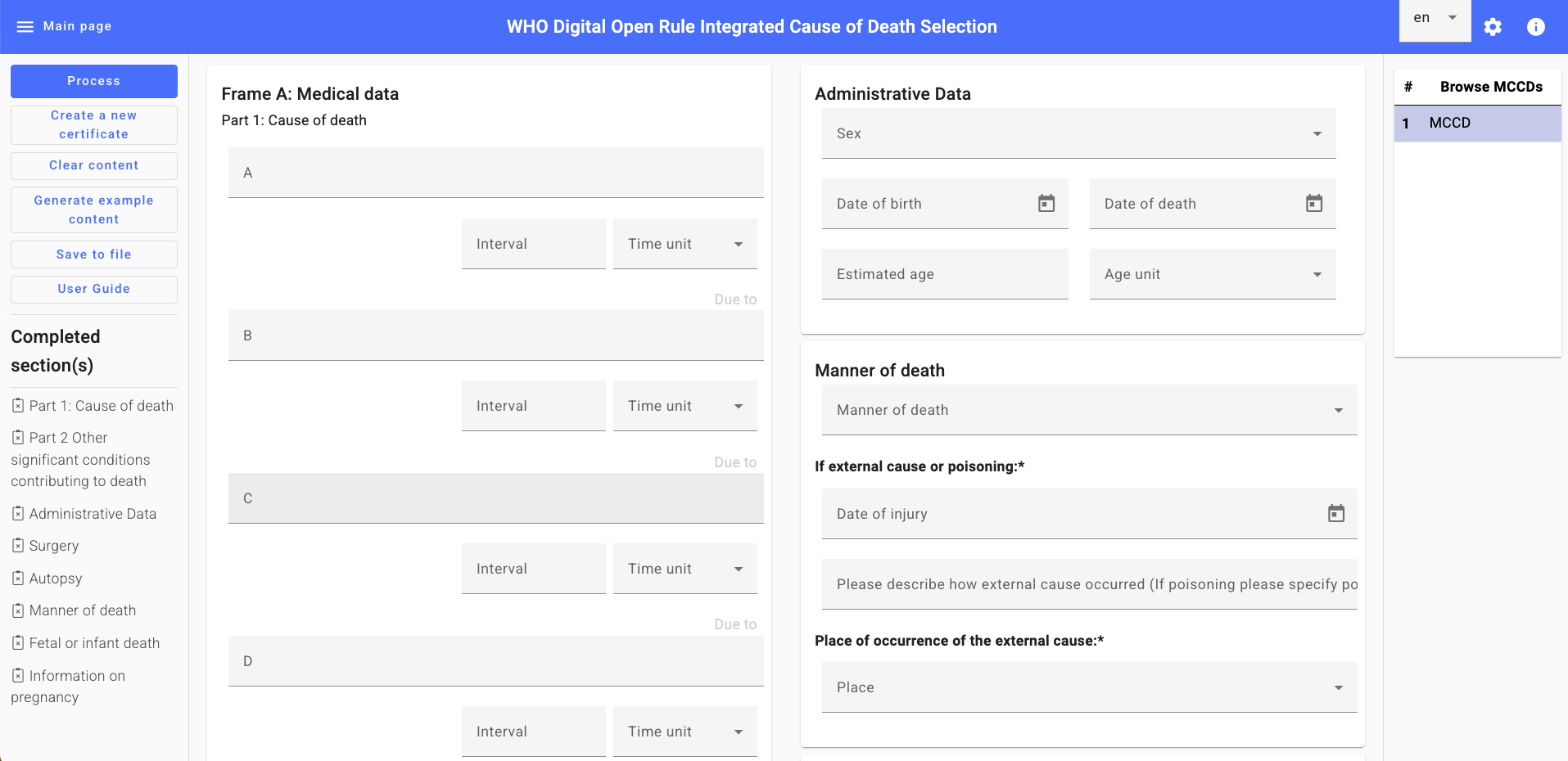Select MCCD row 1 in Browse MCCDs
Screen dimensions: 1568x761
(1477, 123)
